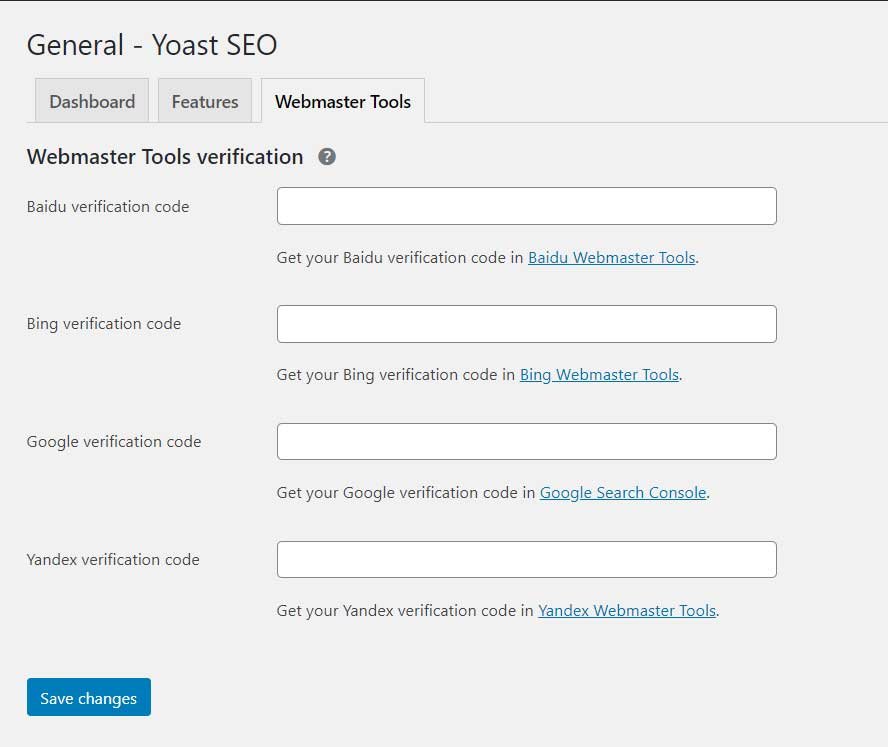Click the 'Bing verification code' label
Screen dimensions: 888x747
(104, 324)
